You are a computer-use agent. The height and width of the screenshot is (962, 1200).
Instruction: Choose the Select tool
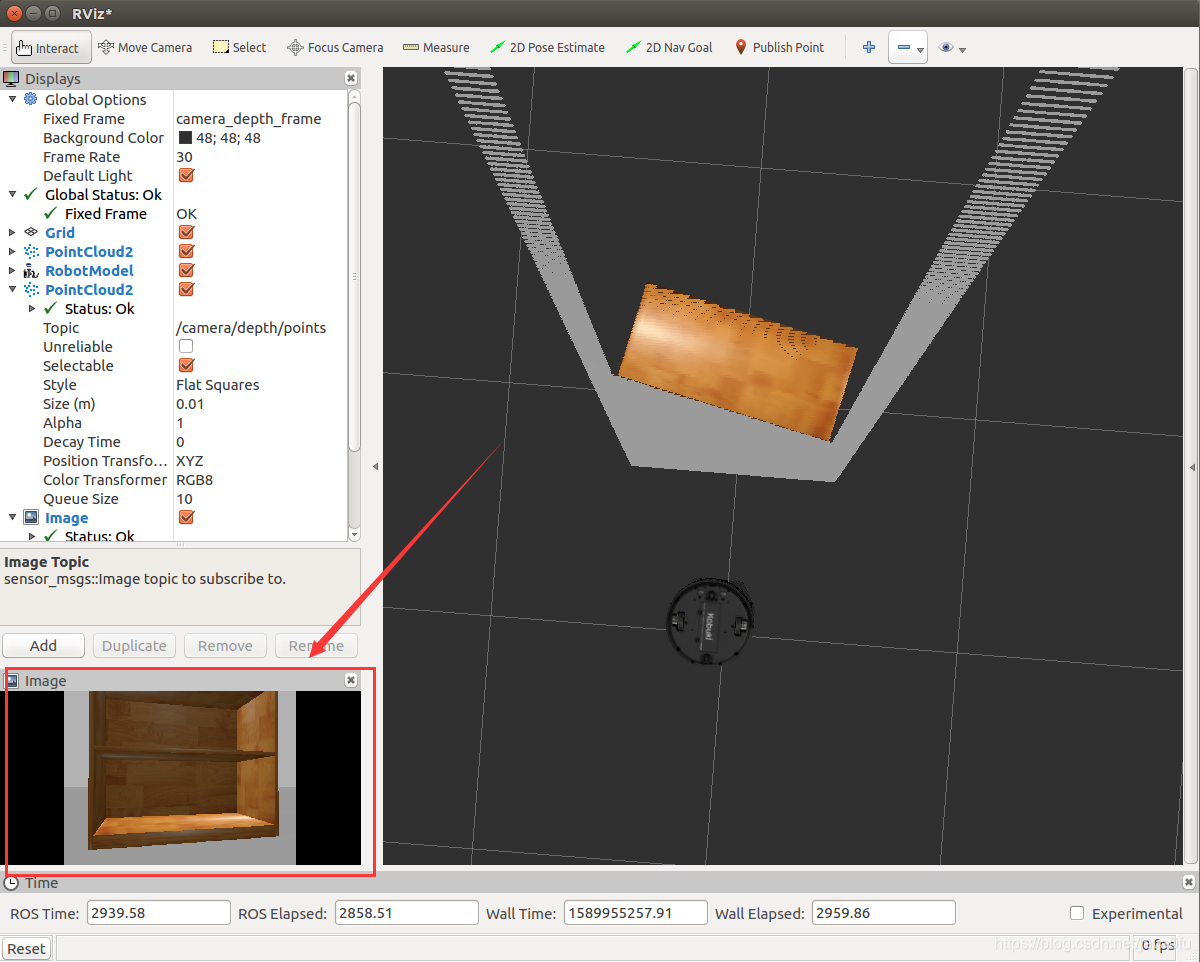239,47
